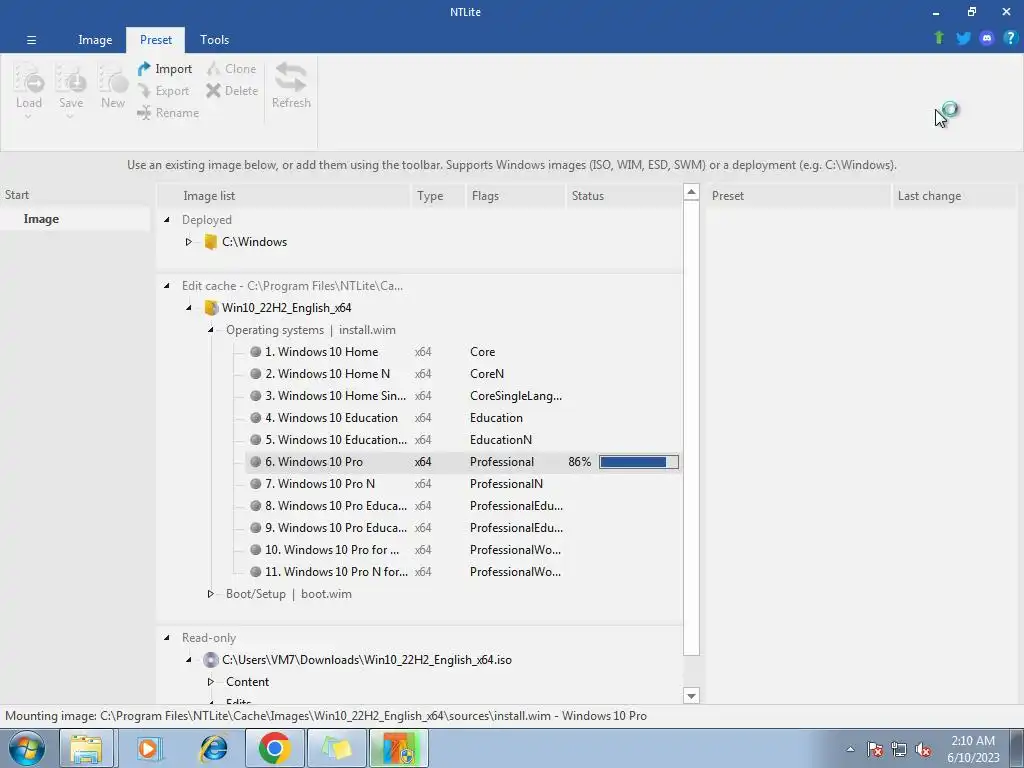Click the Action Center flag icon
This screenshot has height=768, width=1024.
(875, 749)
